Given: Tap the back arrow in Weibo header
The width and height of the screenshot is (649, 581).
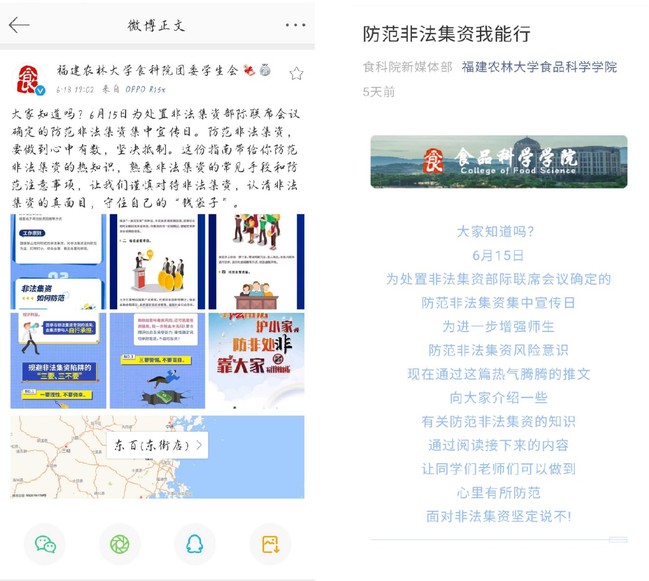Looking at the screenshot, I should (x=19, y=25).
